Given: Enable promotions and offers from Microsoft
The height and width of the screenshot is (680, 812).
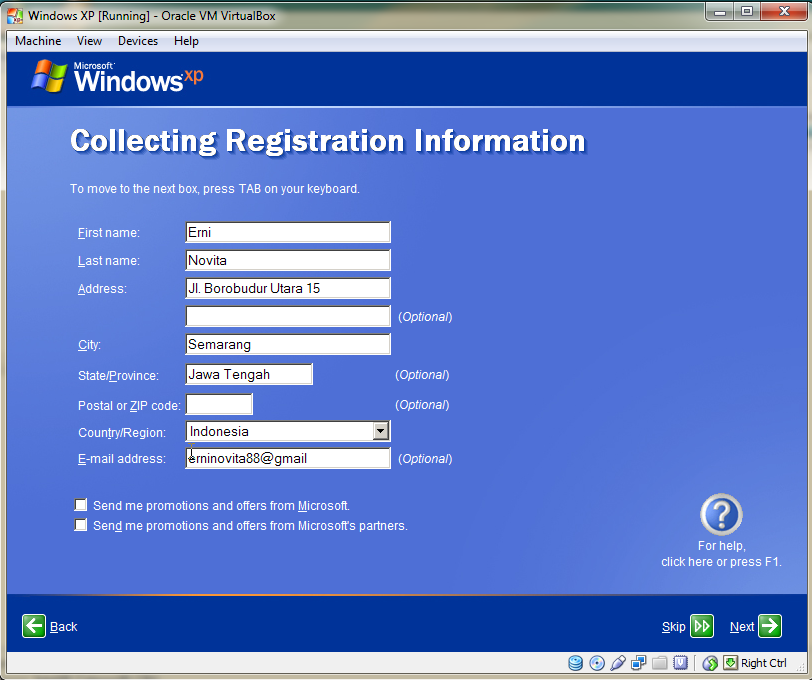Looking at the screenshot, I should point(81,505).
